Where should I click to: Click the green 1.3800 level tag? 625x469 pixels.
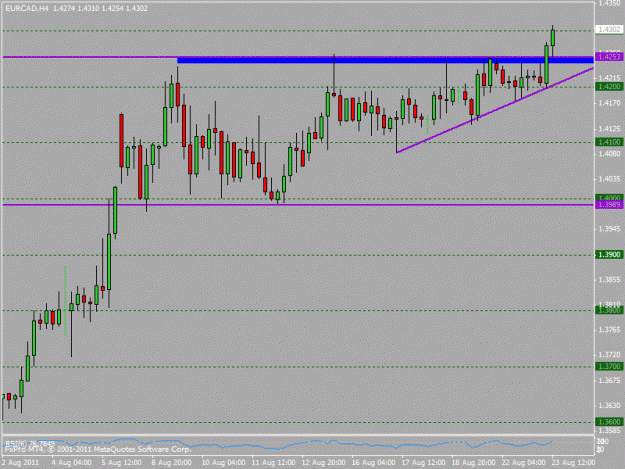[x=609, y=310]
